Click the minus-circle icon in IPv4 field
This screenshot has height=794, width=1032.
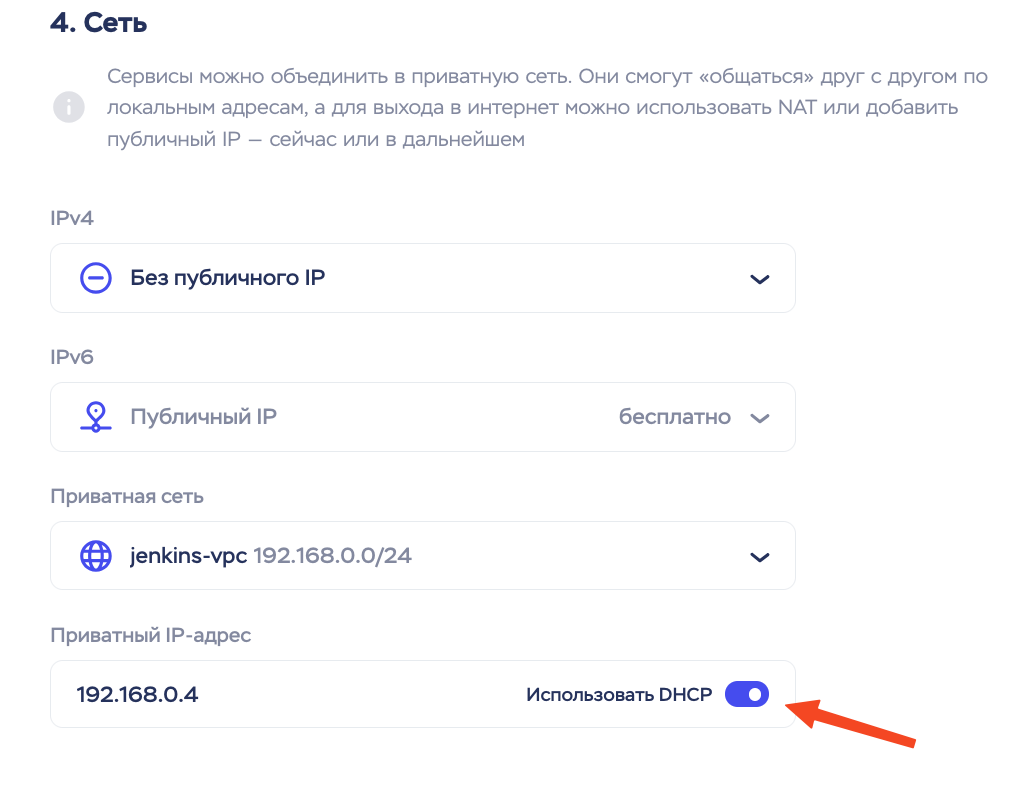(x=95, y=278)
